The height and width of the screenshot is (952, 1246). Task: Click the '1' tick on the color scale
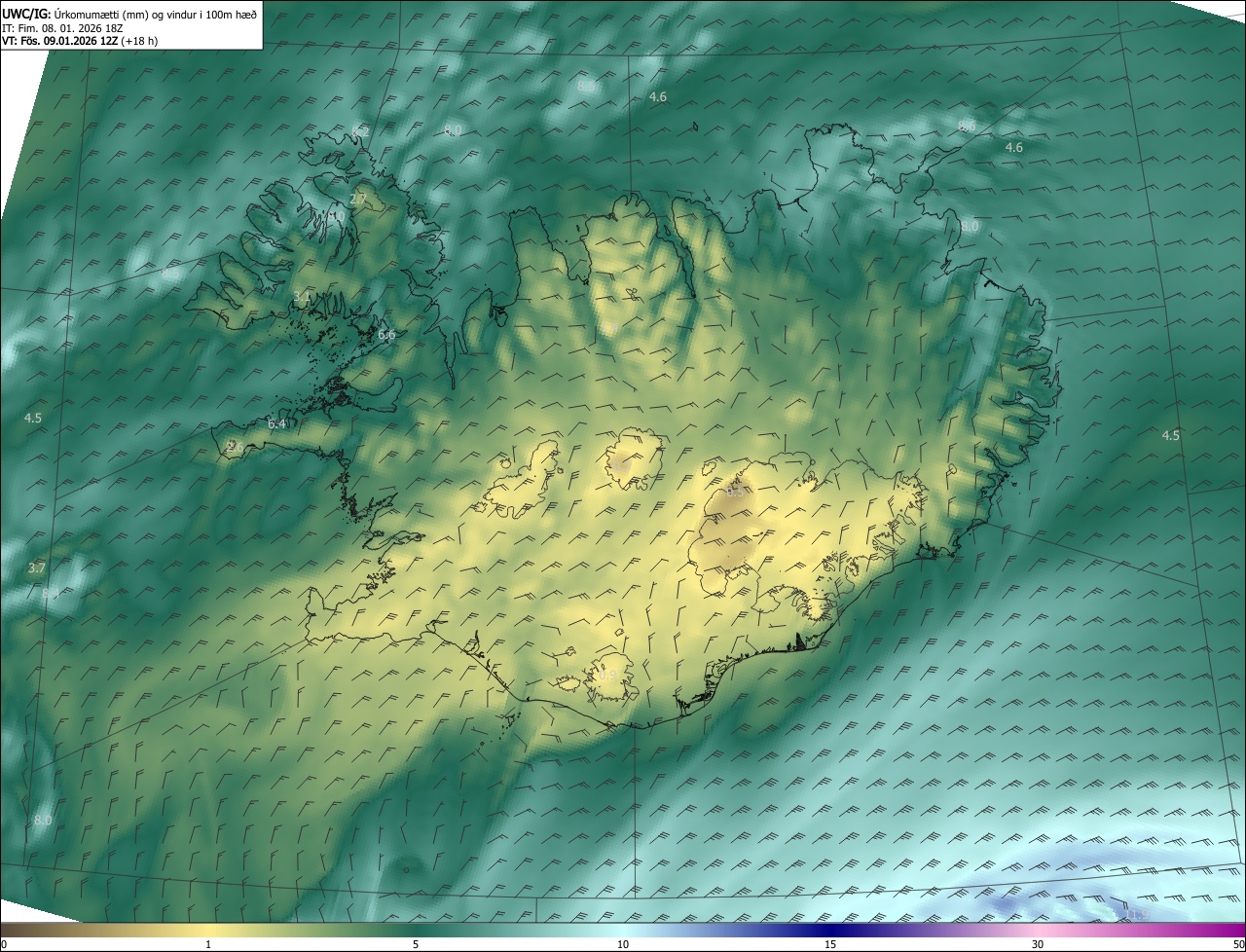pos(208,945)
